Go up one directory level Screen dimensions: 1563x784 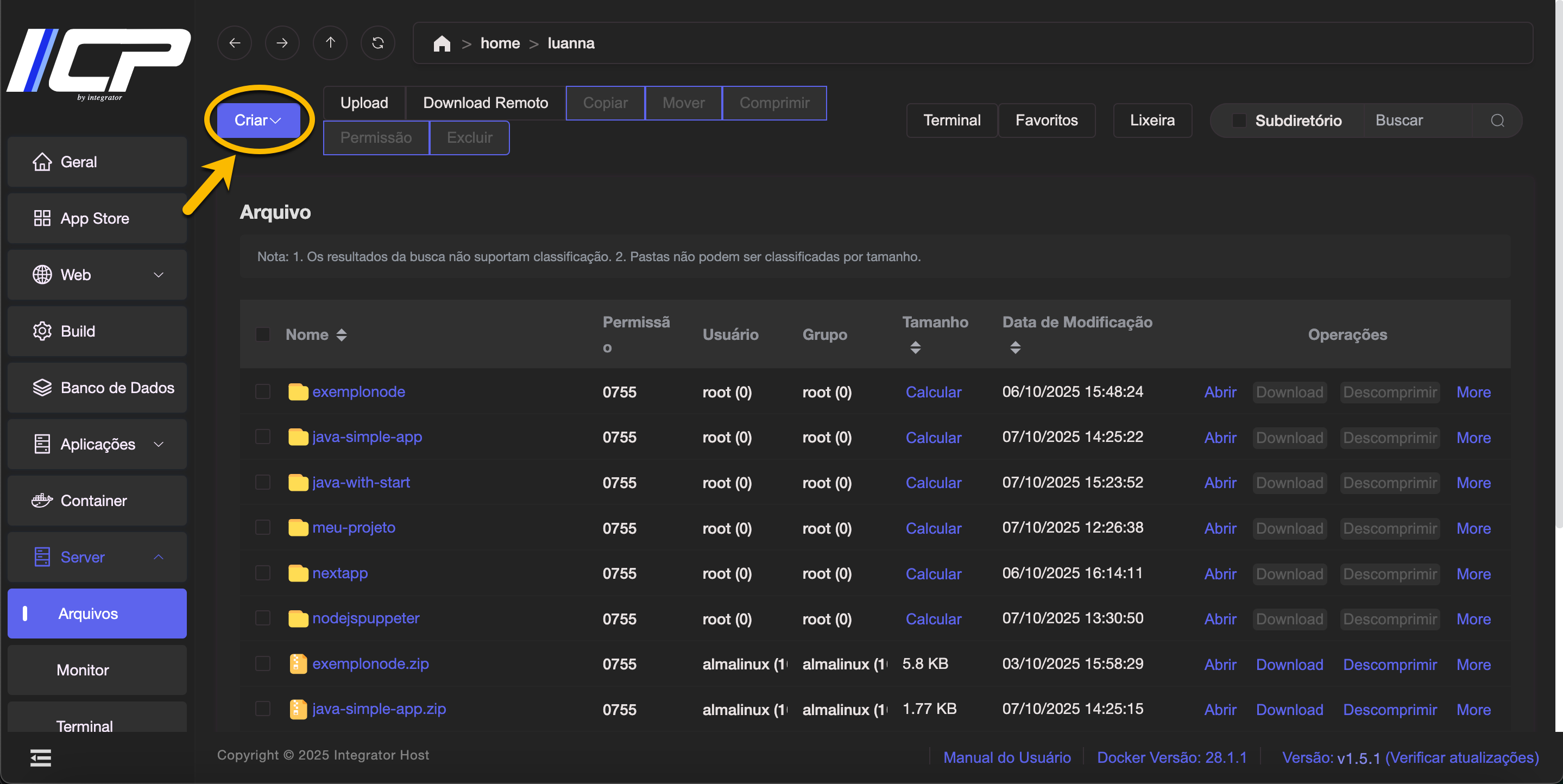point(330,43)
